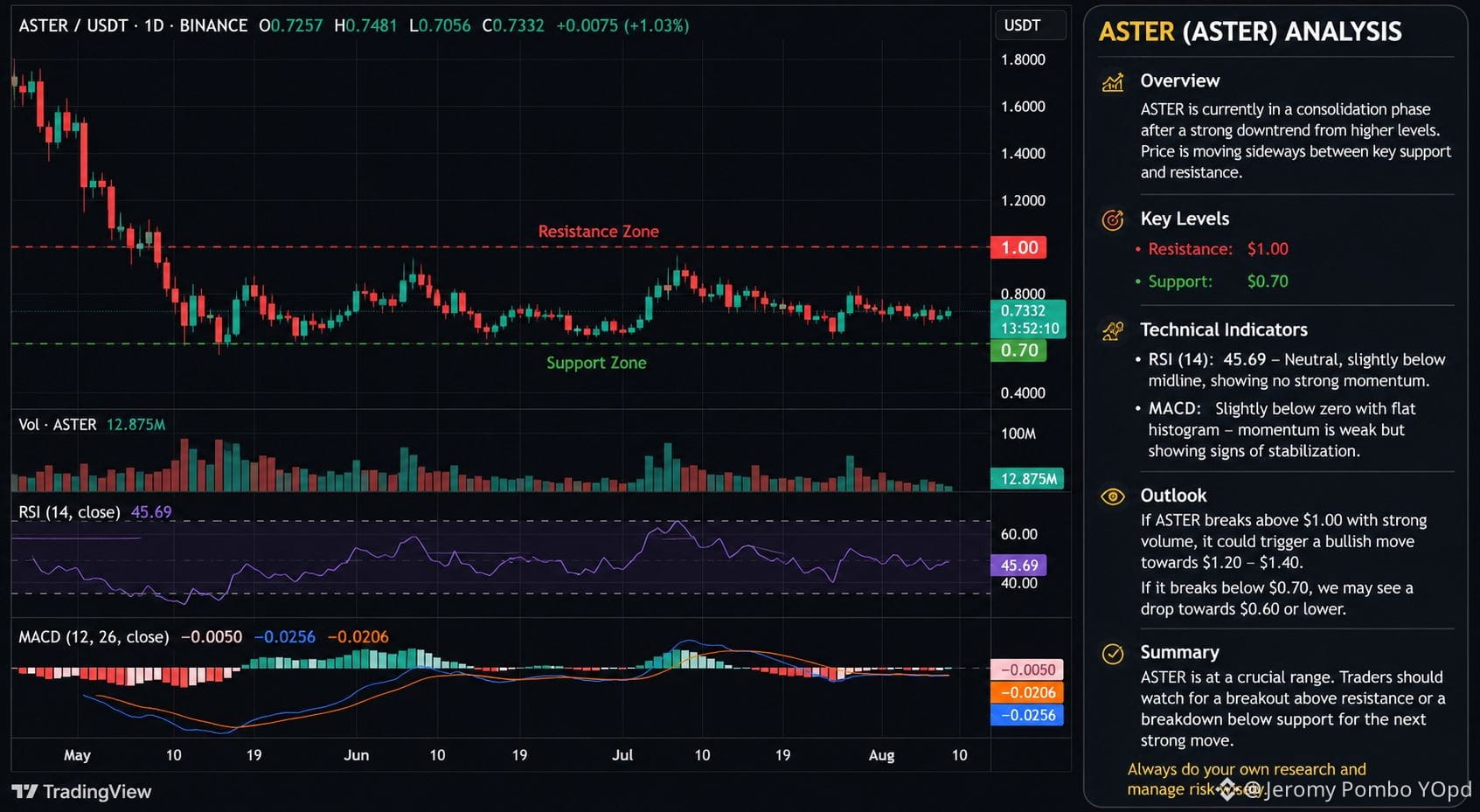Screen dimensions: 1480x812
Task: Click the RSI (14, close) indicator legend
Action: pyautogui.click(x=69, y=512)
